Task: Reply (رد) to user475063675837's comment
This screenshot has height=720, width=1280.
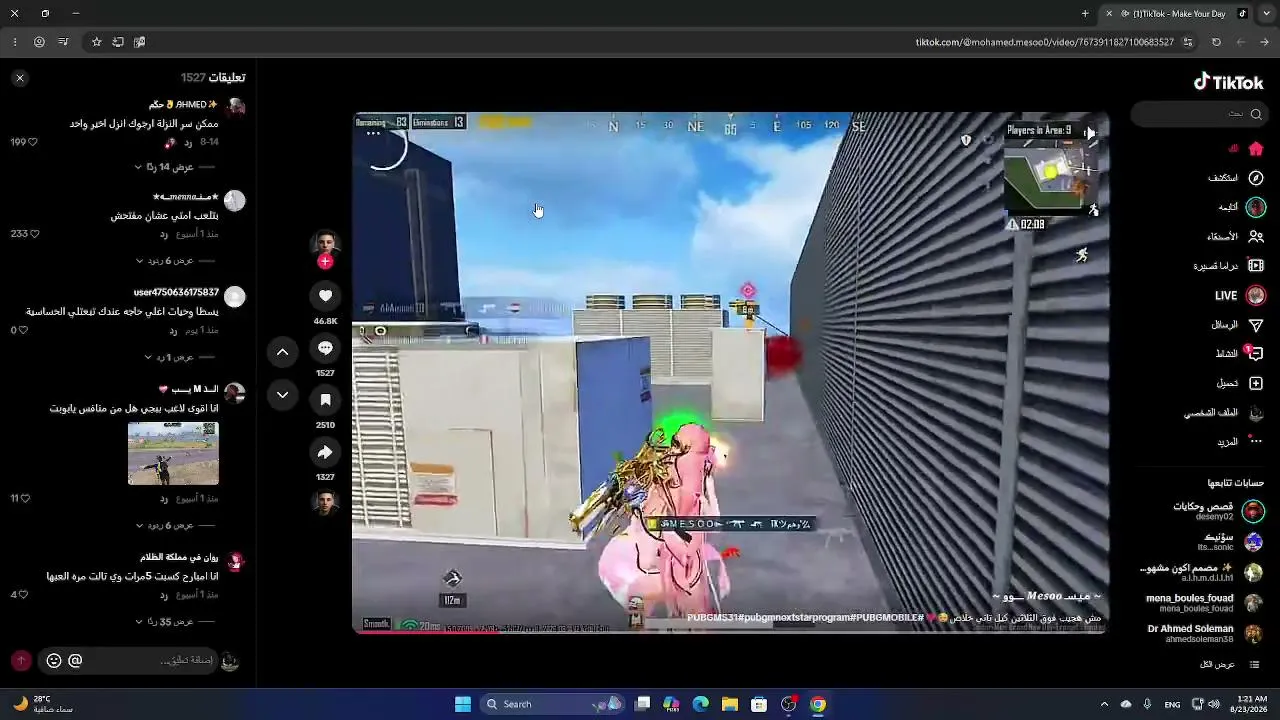Action: 172,330
